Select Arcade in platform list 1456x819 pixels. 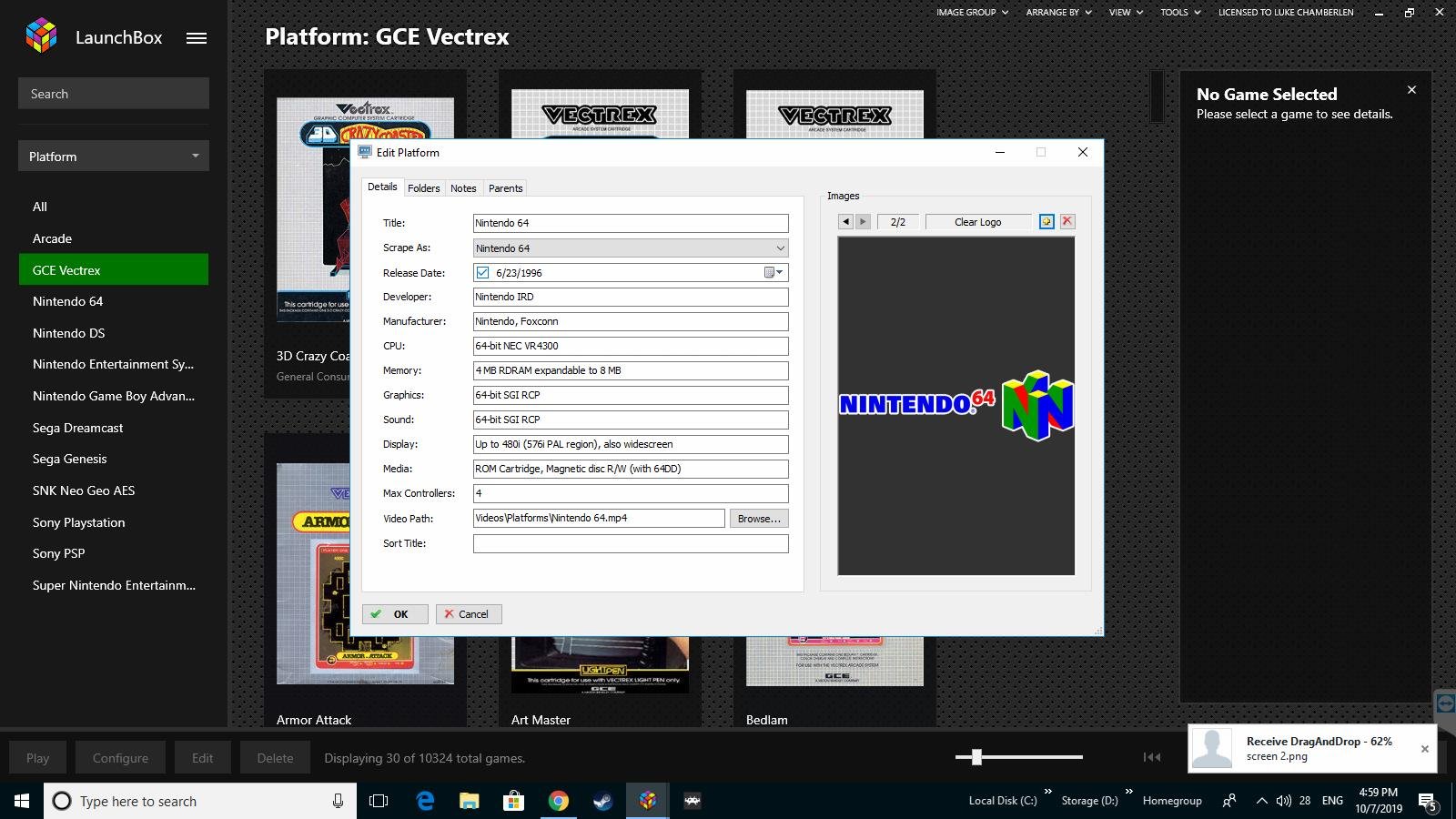[x=114, y=238]
